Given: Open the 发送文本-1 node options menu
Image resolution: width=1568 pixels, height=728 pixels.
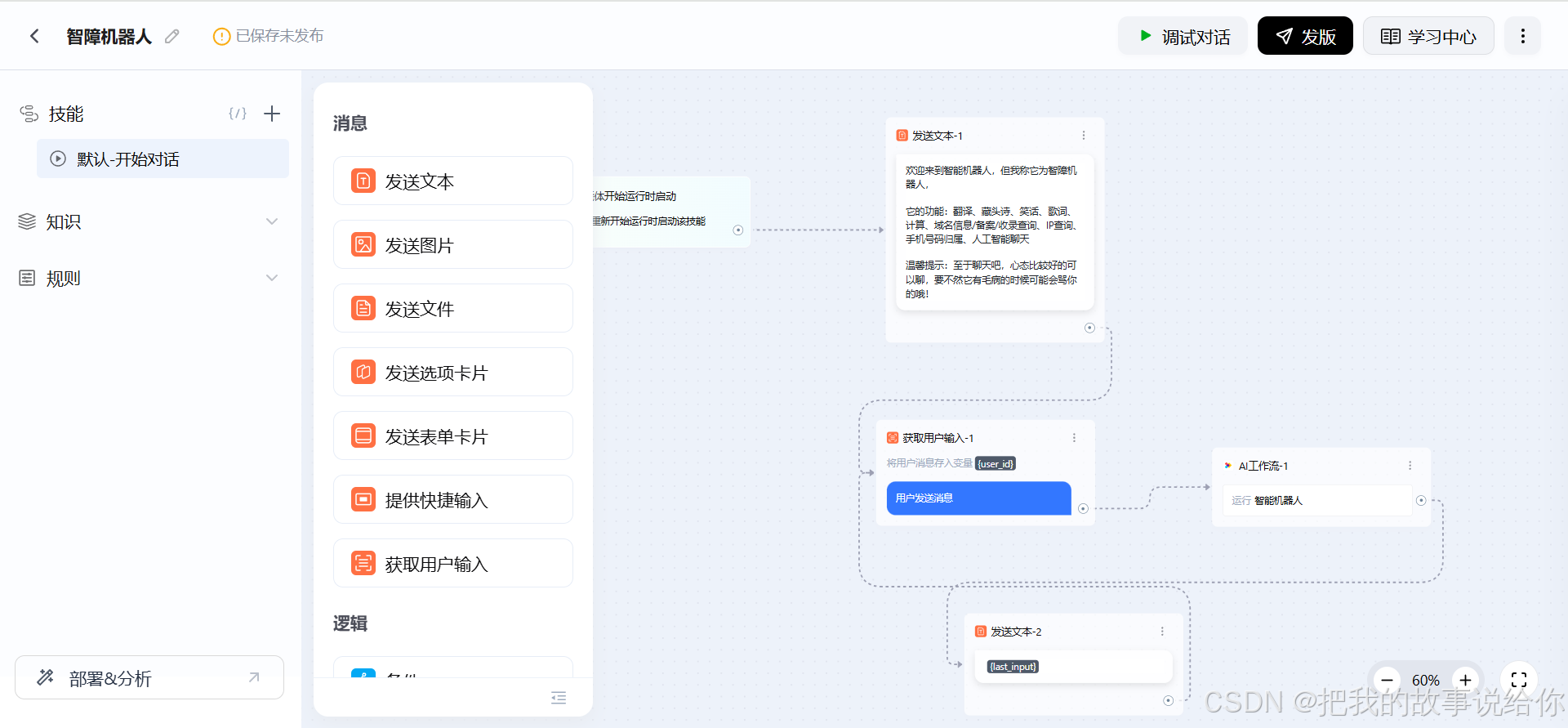Looking at the screenshot, I should click(1084, 136).
